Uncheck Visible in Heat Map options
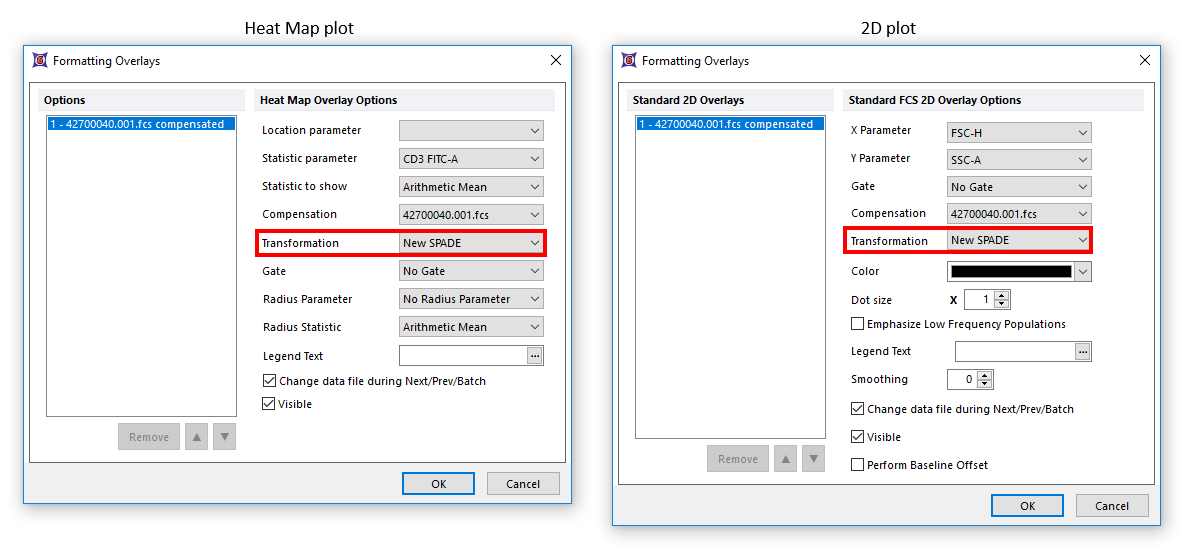The width and height of the screenshot is (1180, 555). (269, 404)
